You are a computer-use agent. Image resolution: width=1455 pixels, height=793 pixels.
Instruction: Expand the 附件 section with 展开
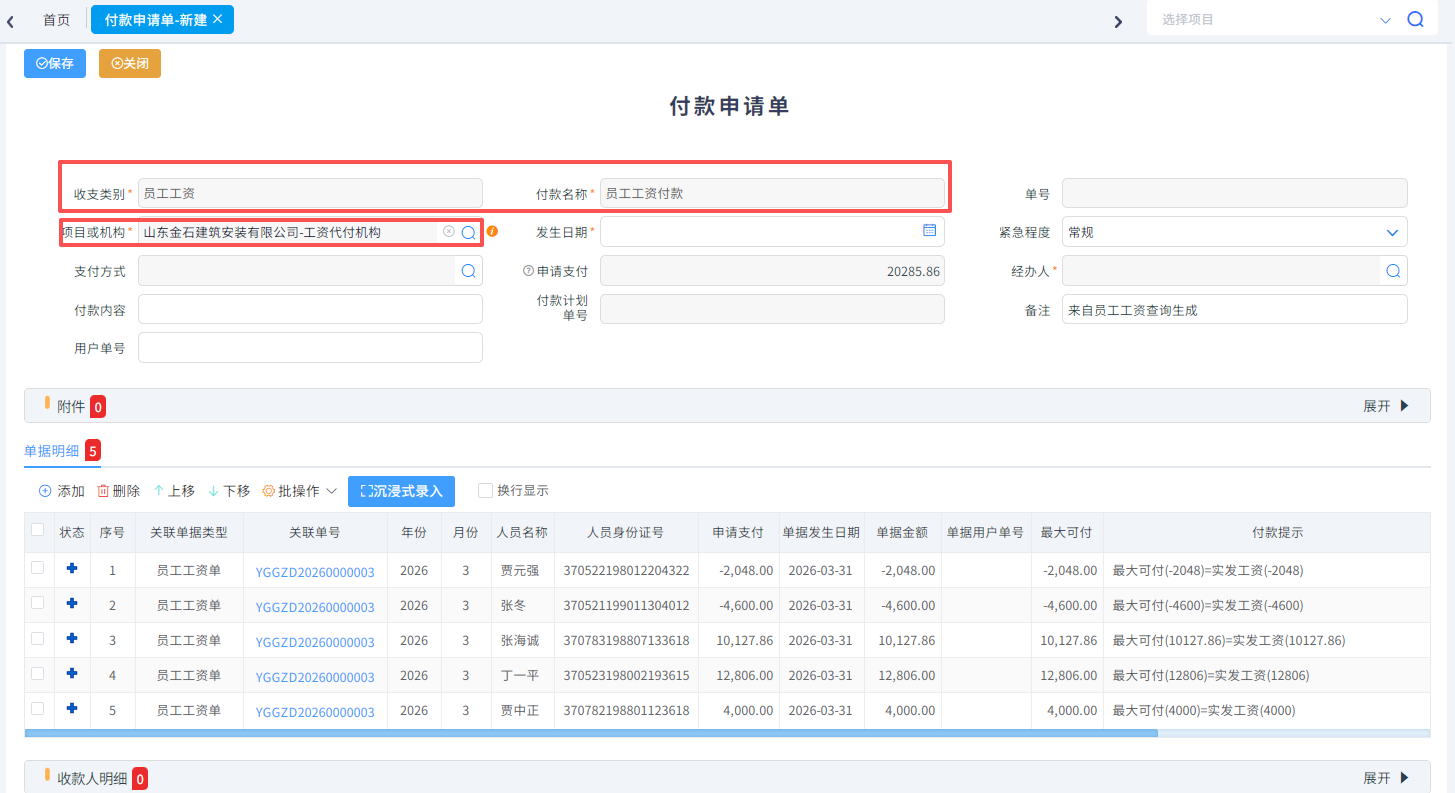1386,406
